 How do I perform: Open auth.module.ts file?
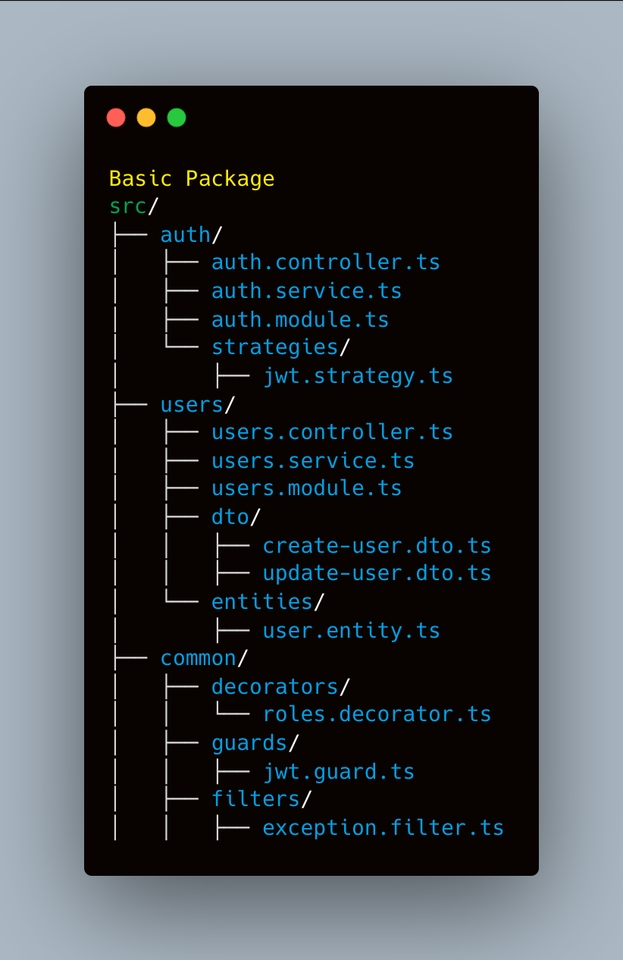click(300, 320)
